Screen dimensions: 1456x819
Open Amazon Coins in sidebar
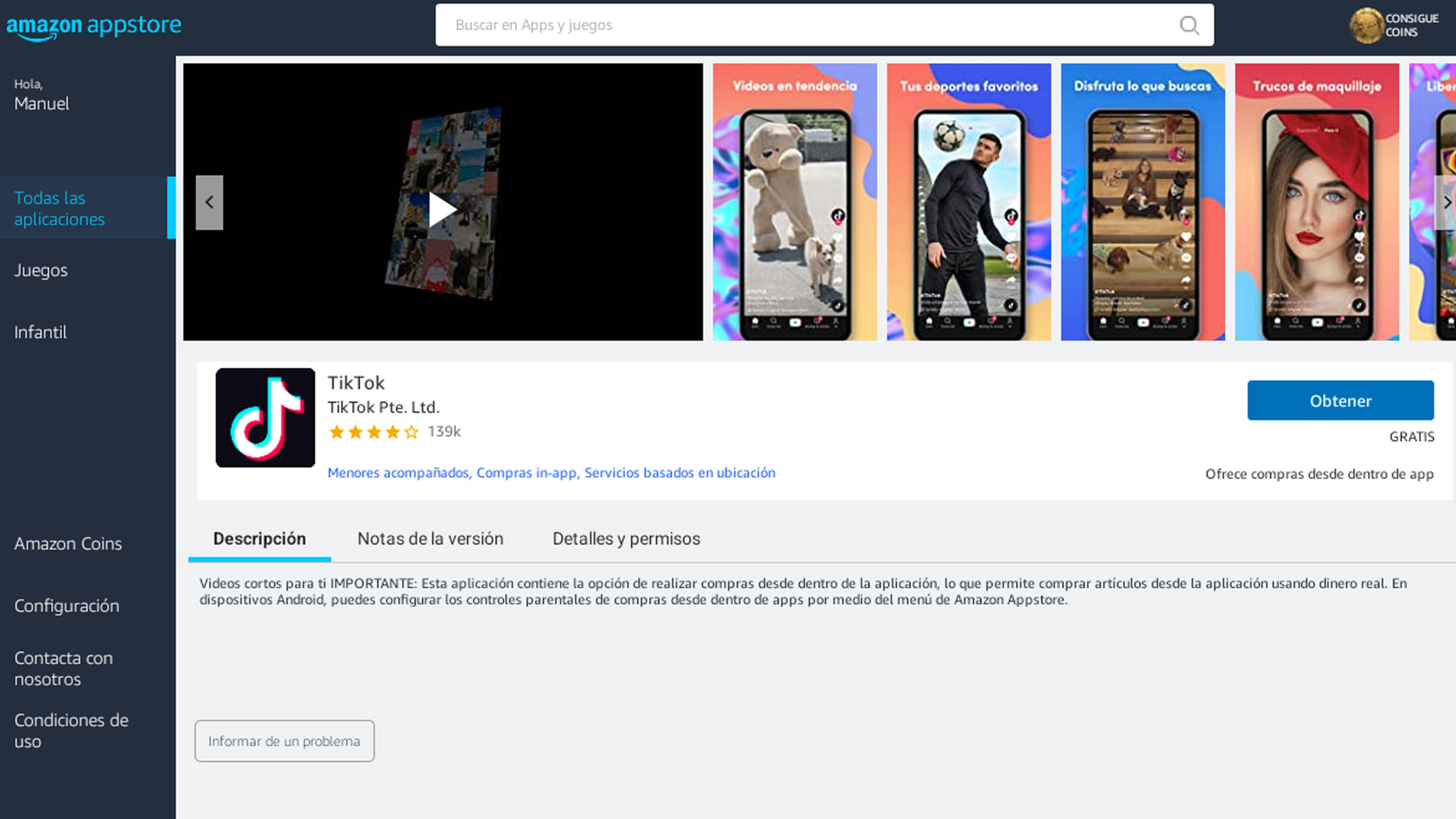click(x=68, y=543)
